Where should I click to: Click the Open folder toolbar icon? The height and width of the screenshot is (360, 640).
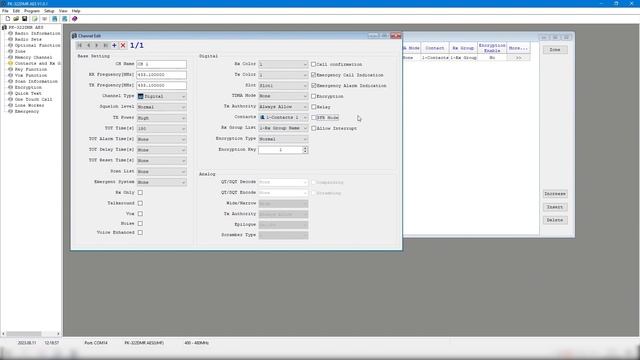click(16, 19)
